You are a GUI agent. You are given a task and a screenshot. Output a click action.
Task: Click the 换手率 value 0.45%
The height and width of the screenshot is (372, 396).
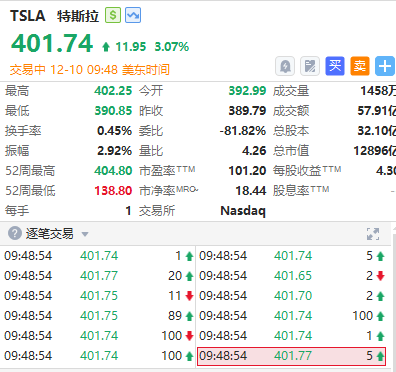pyautogui.click(x=114, y=131)
